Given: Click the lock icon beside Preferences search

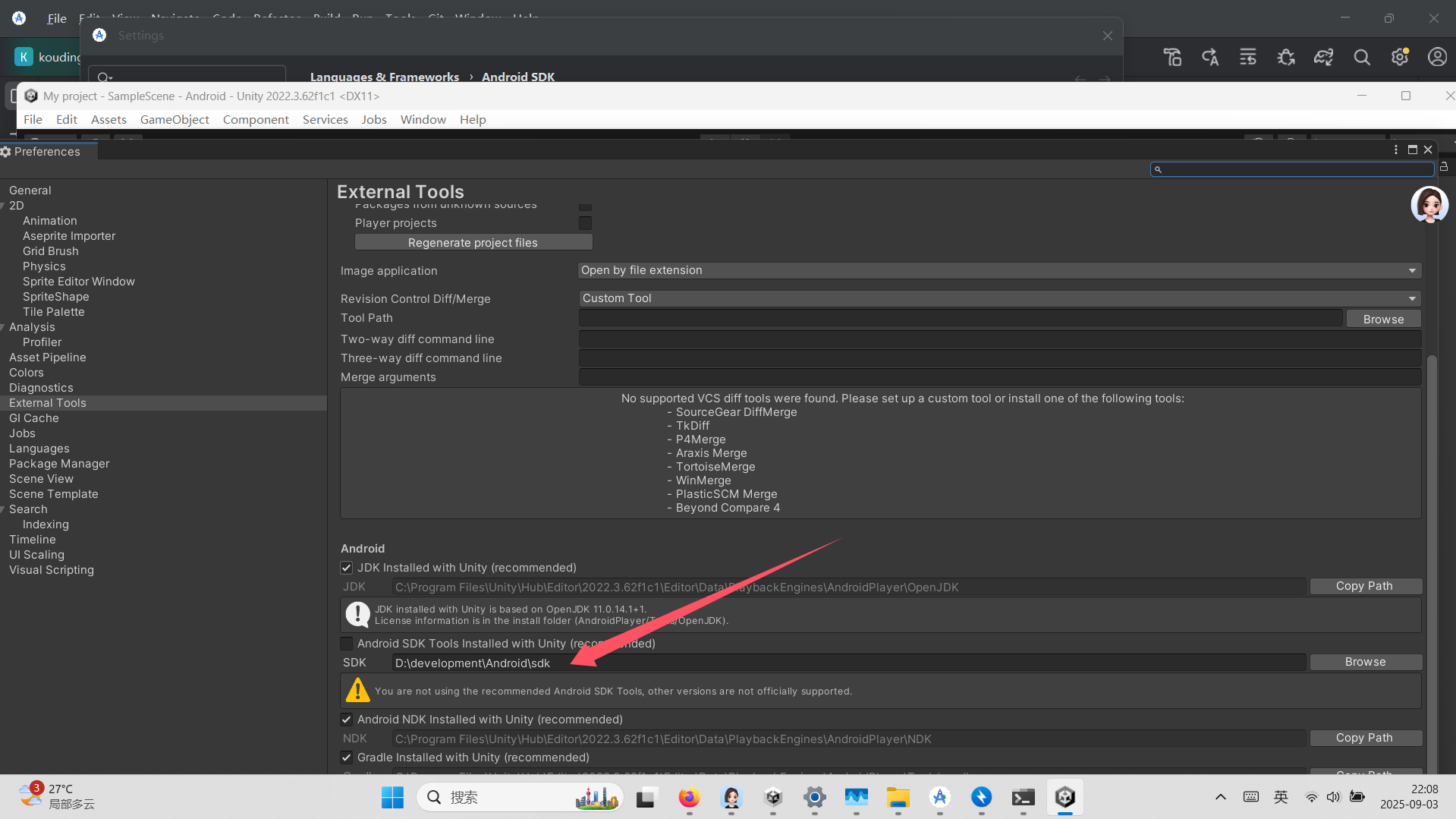Looking at the screenshot, I should (x=1444, y=167).
